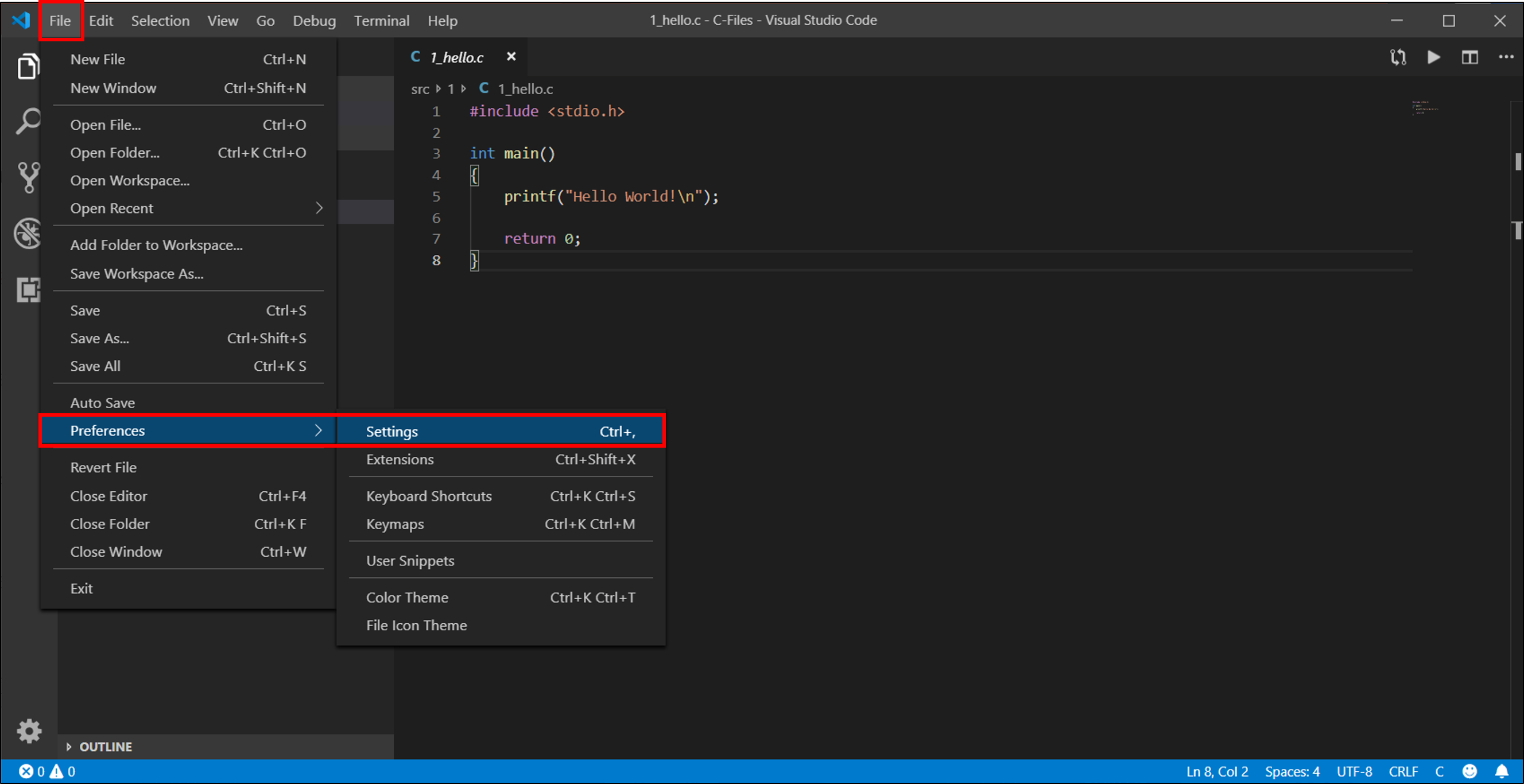Toggle the Auto Save menu option

coord(102,403)
